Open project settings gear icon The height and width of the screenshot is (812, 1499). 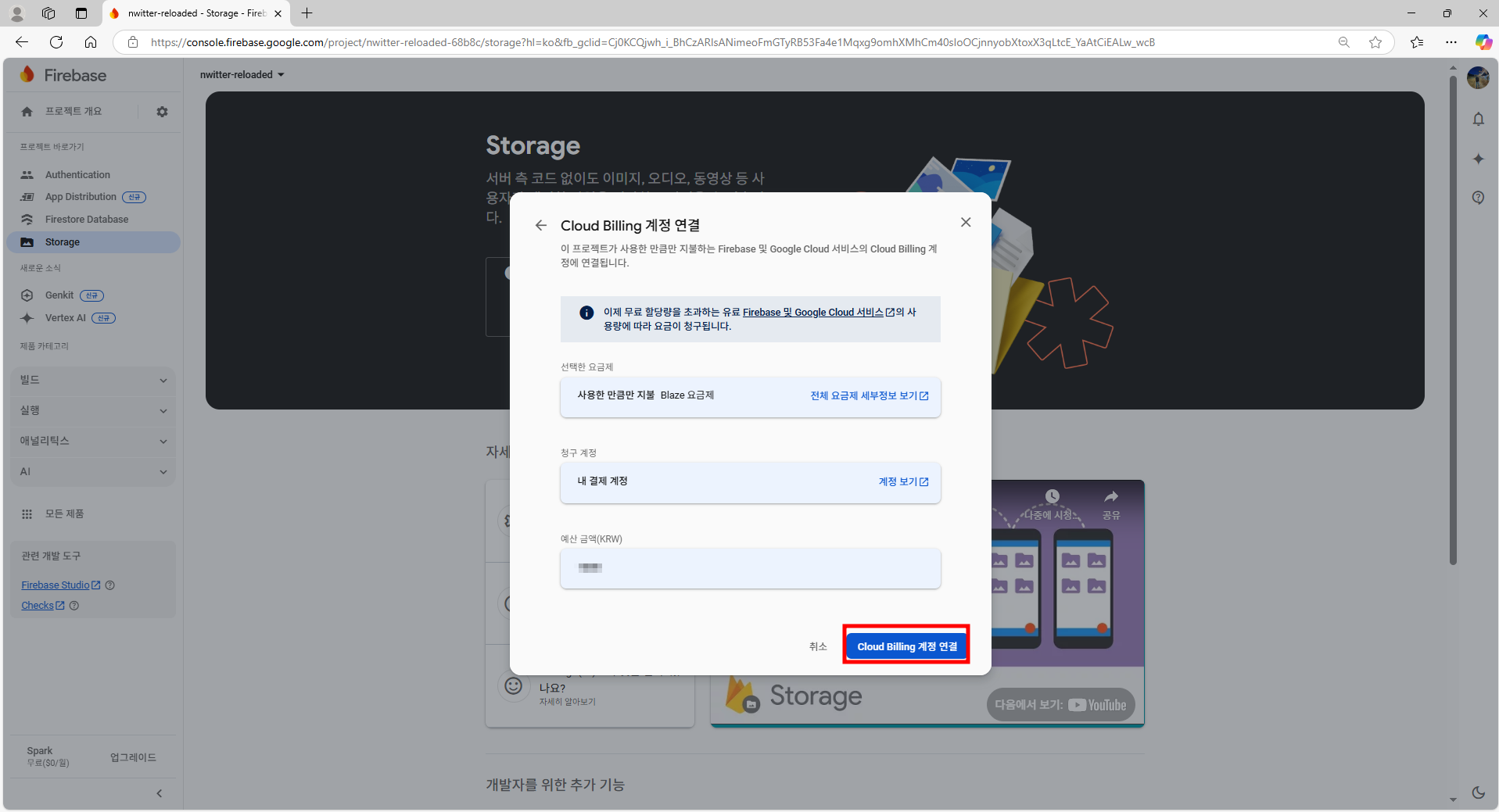point(162,112)
